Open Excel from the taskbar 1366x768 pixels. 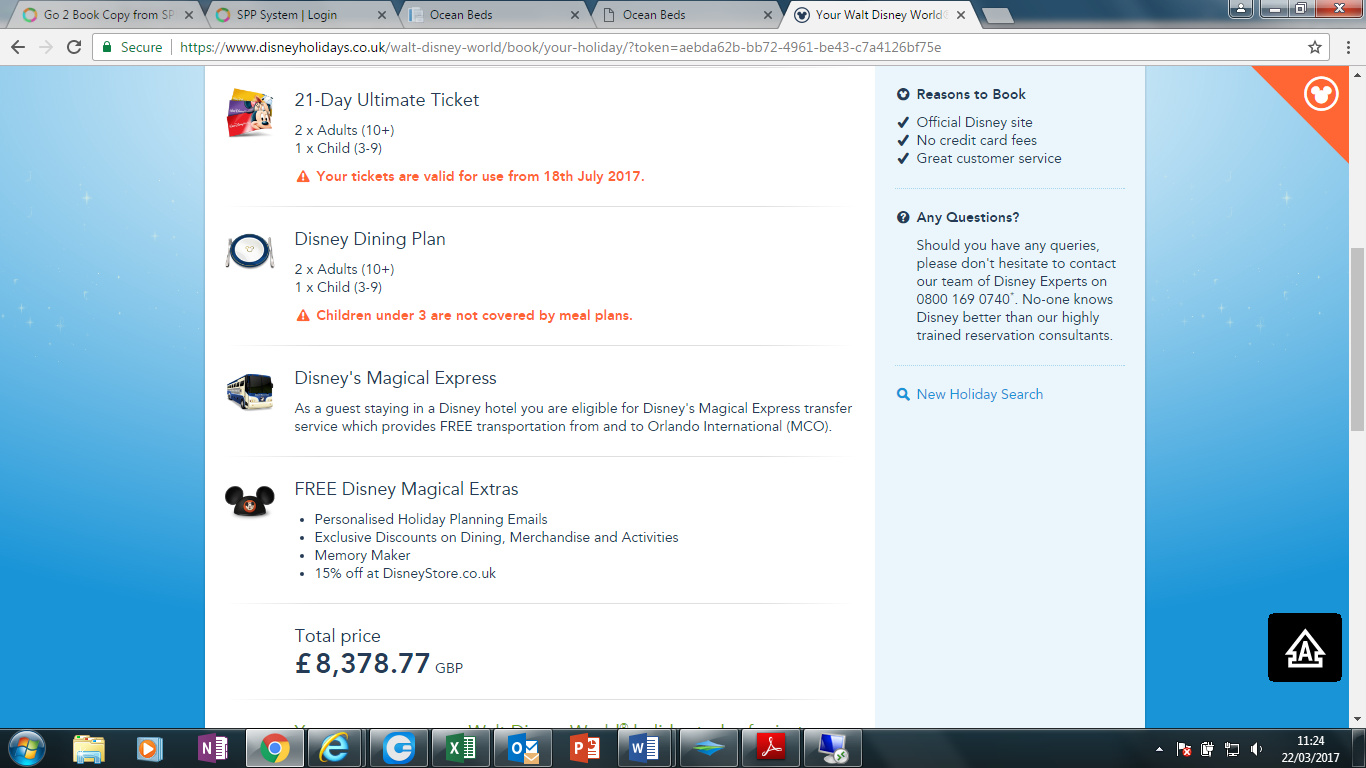(460, 748)
